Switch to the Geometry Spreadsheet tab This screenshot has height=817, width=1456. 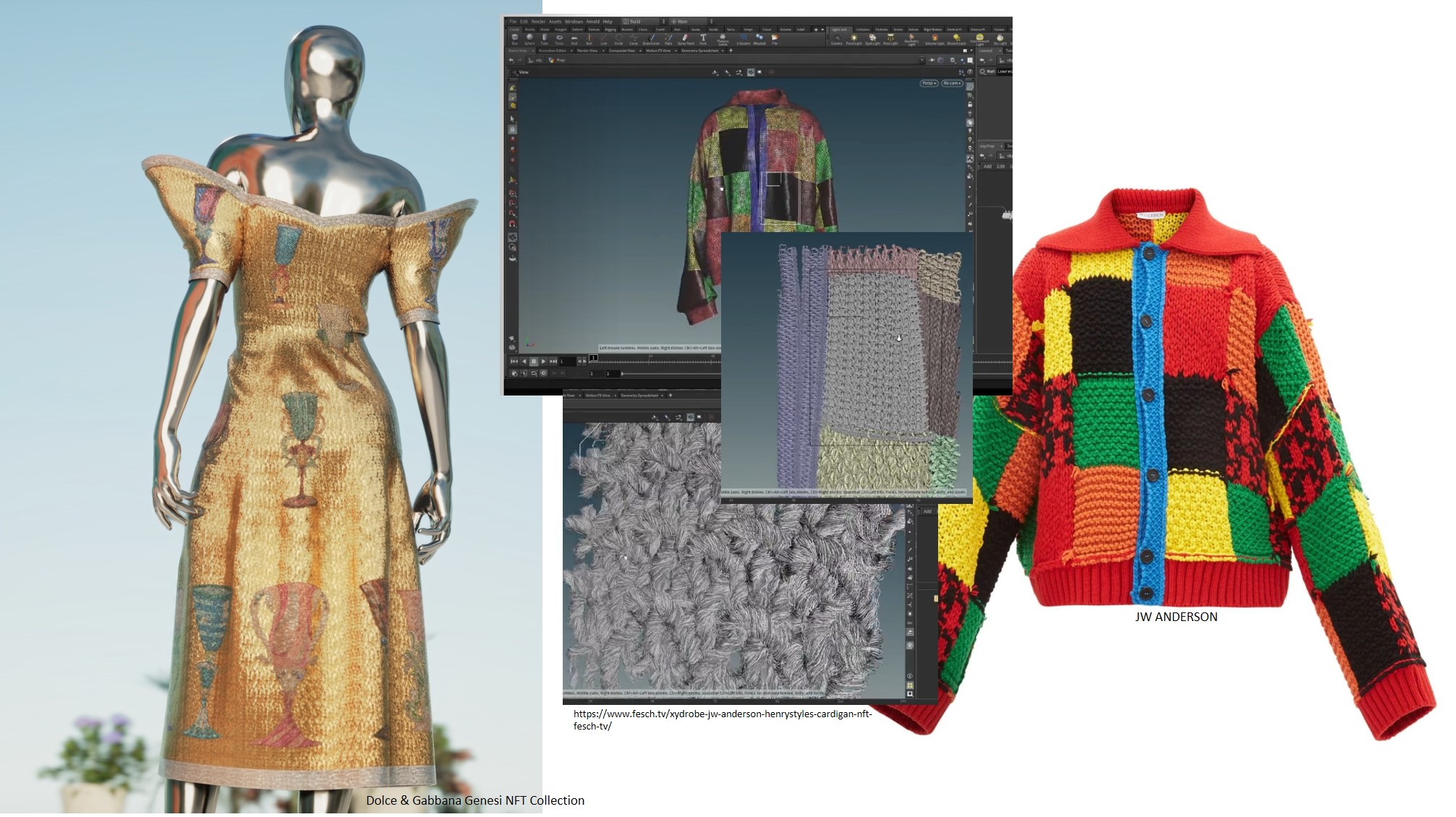[x=699, y=51]
